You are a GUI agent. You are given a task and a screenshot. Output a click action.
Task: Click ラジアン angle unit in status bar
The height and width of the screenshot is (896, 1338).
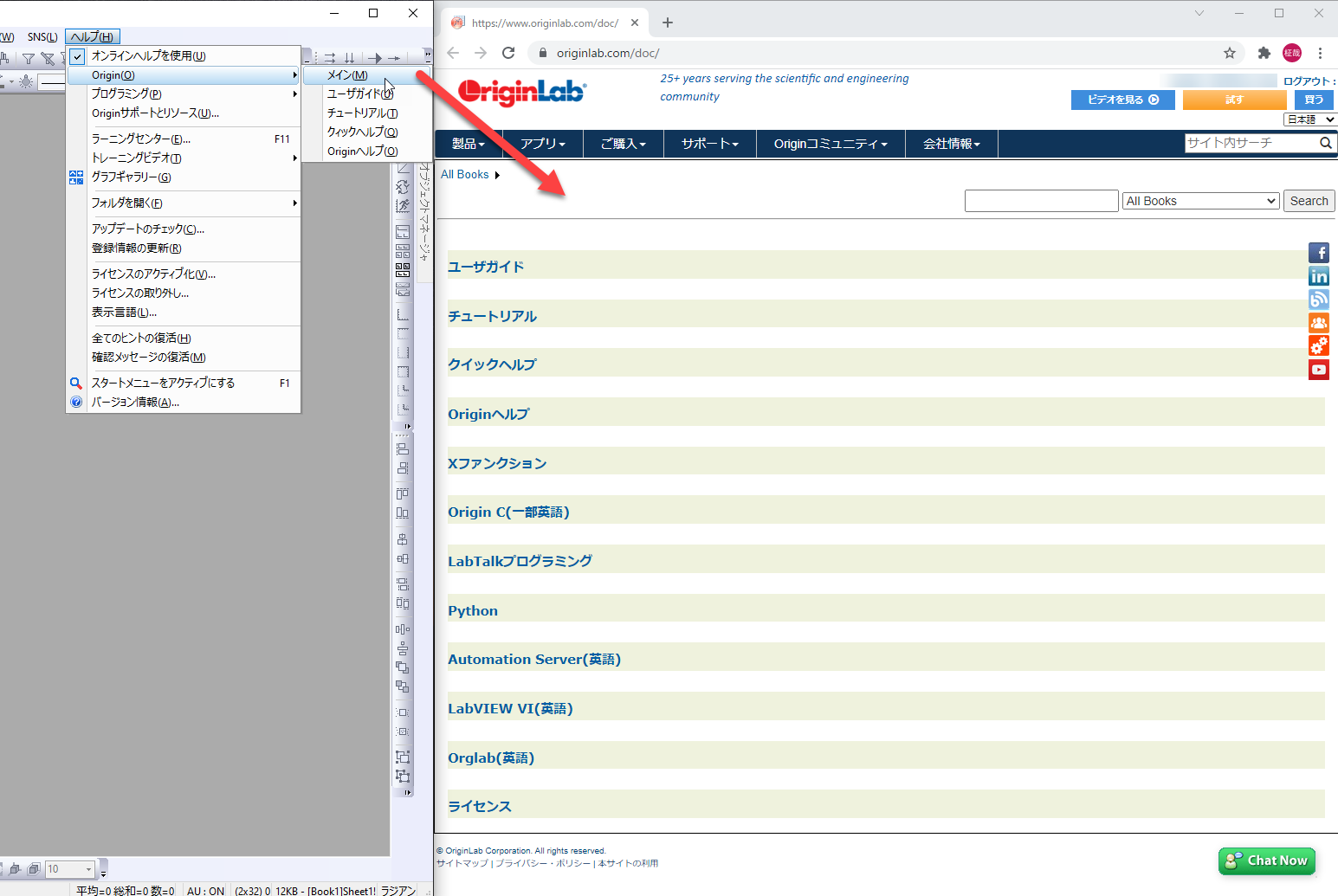(398, 891)
